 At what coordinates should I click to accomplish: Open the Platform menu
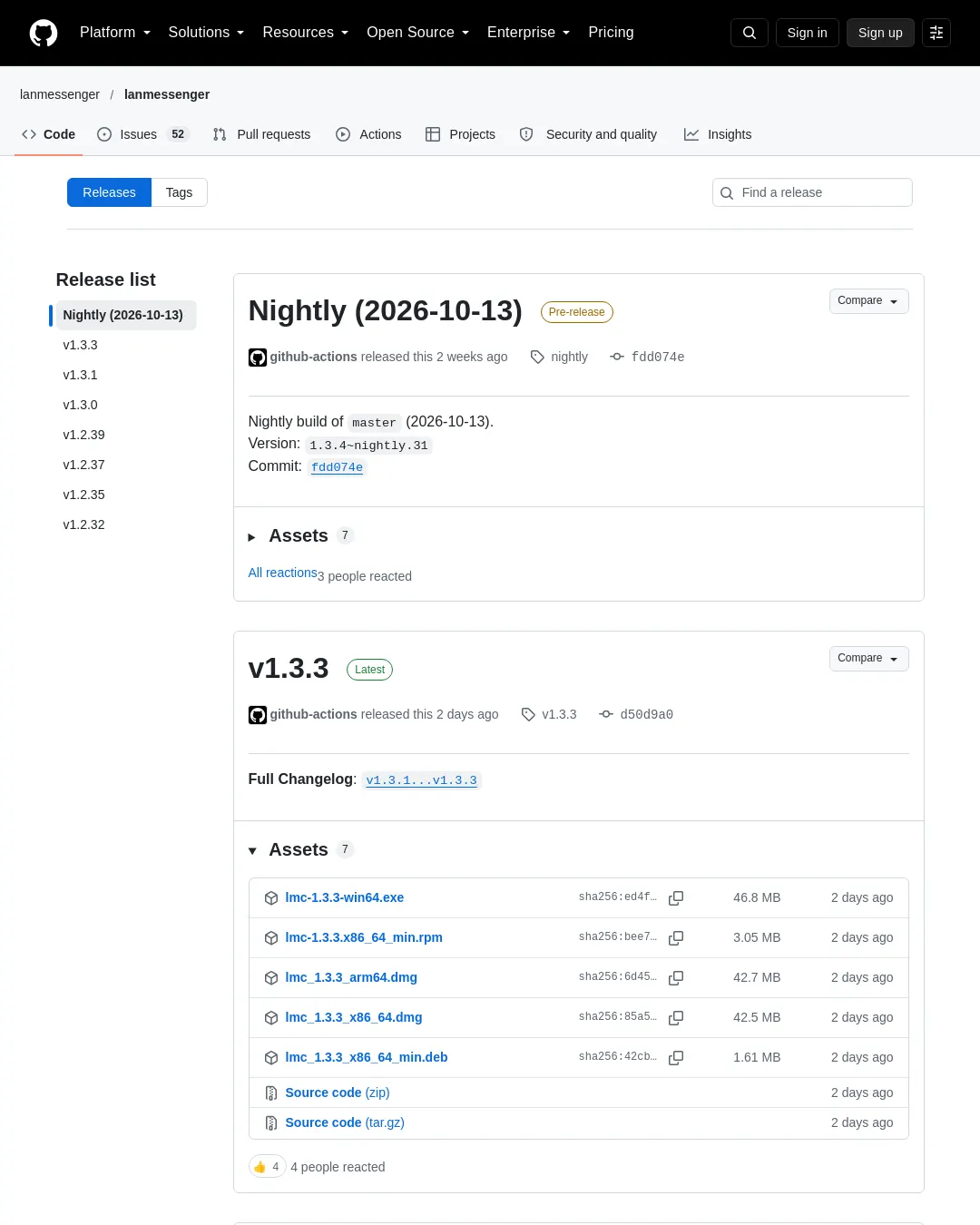tap(115, 33)
